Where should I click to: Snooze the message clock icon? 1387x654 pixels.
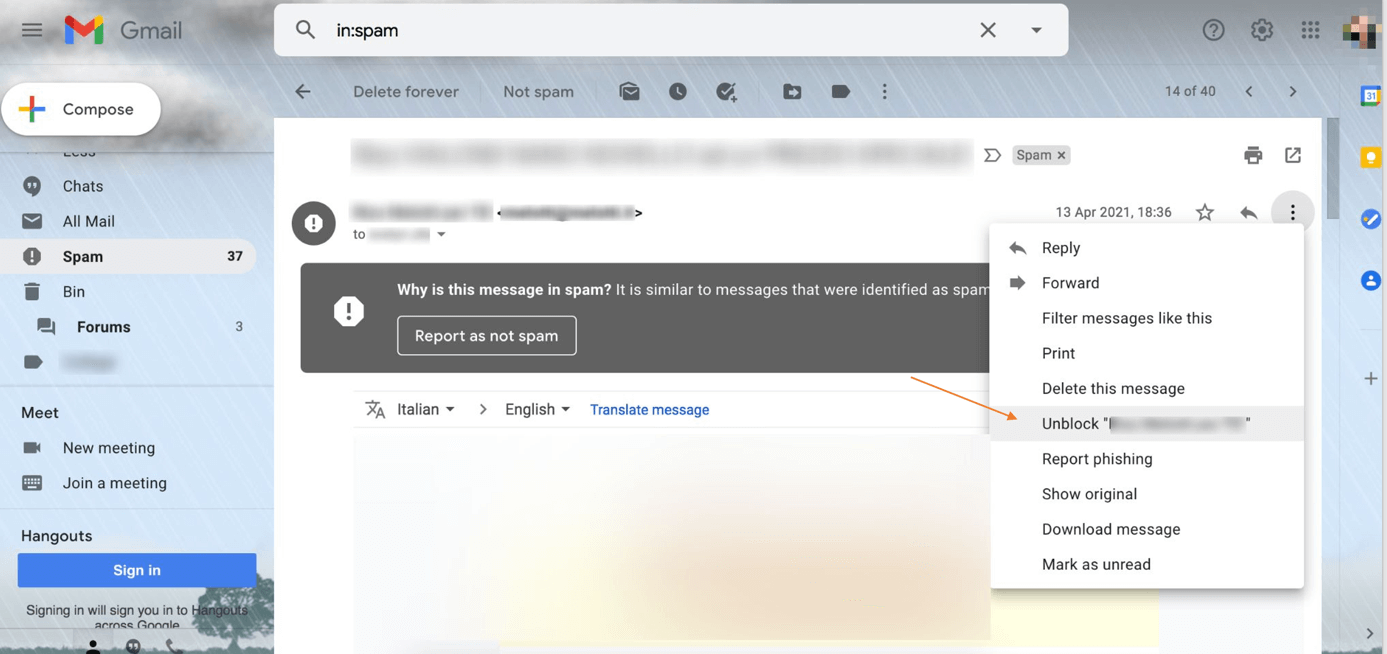coord(678,91)
